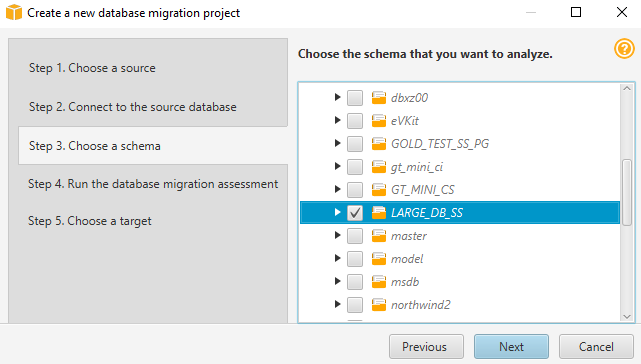Select Step 2. Connect to the source database
The width and height of the screenshot is (641, 364).
point(133,107)
